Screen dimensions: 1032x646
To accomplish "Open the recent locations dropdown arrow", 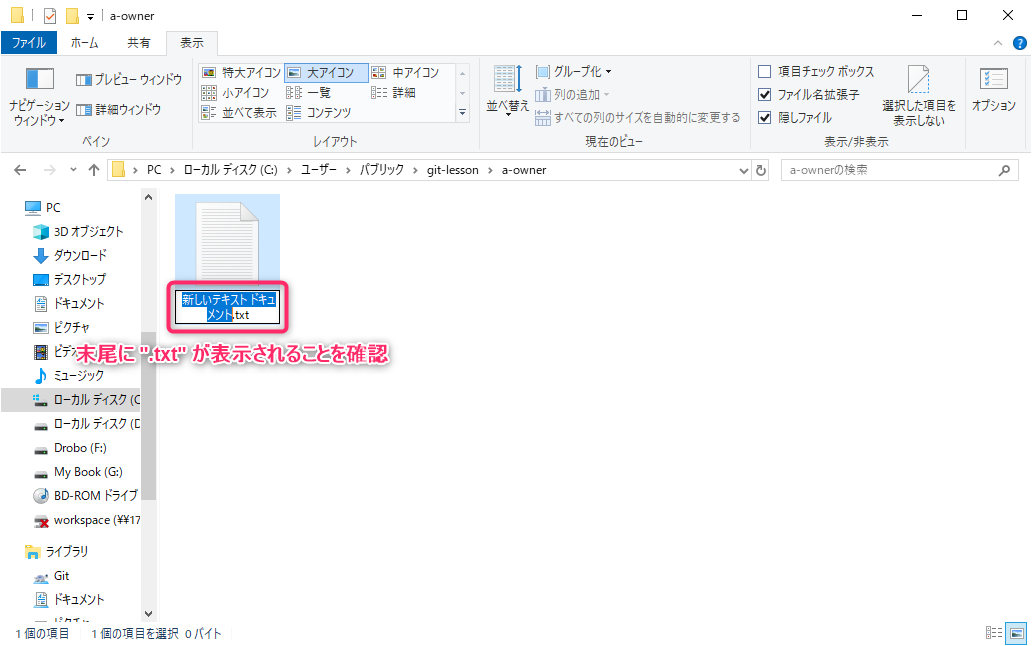I will [x=73, y=170].
